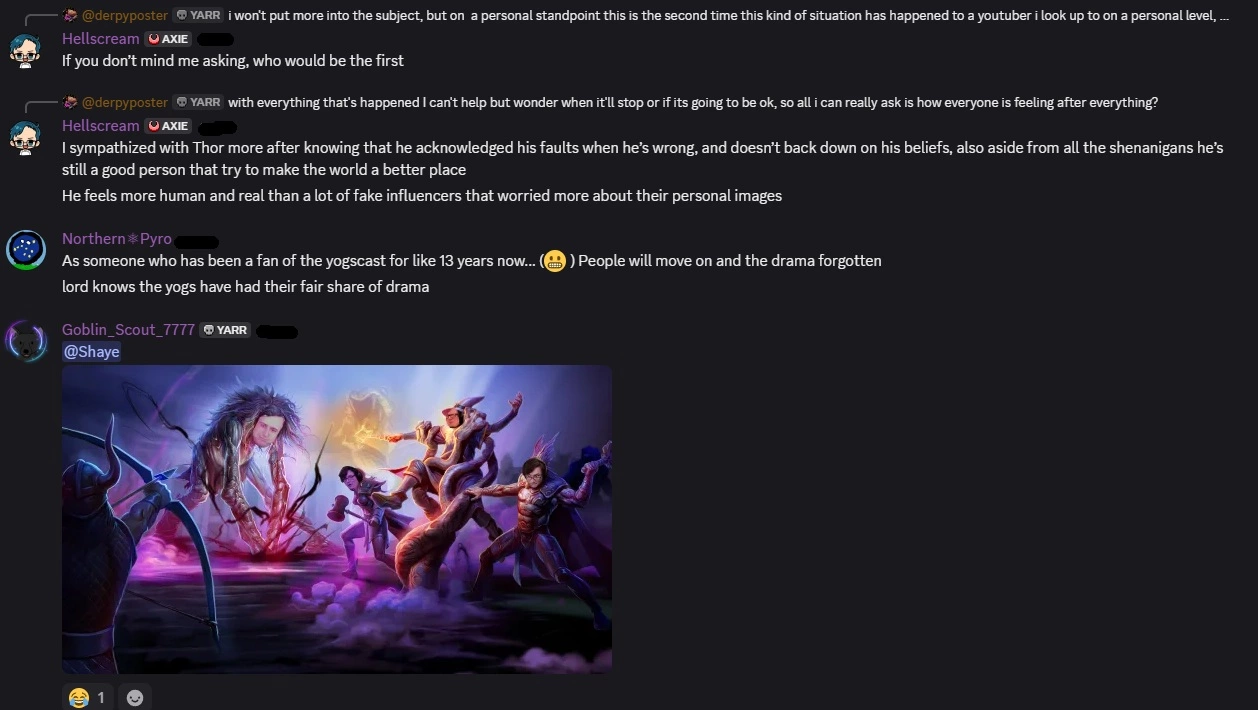Click the AXIE tag on the first Hellscream message
Screen dimensions: 1258x710
(168, 39)
